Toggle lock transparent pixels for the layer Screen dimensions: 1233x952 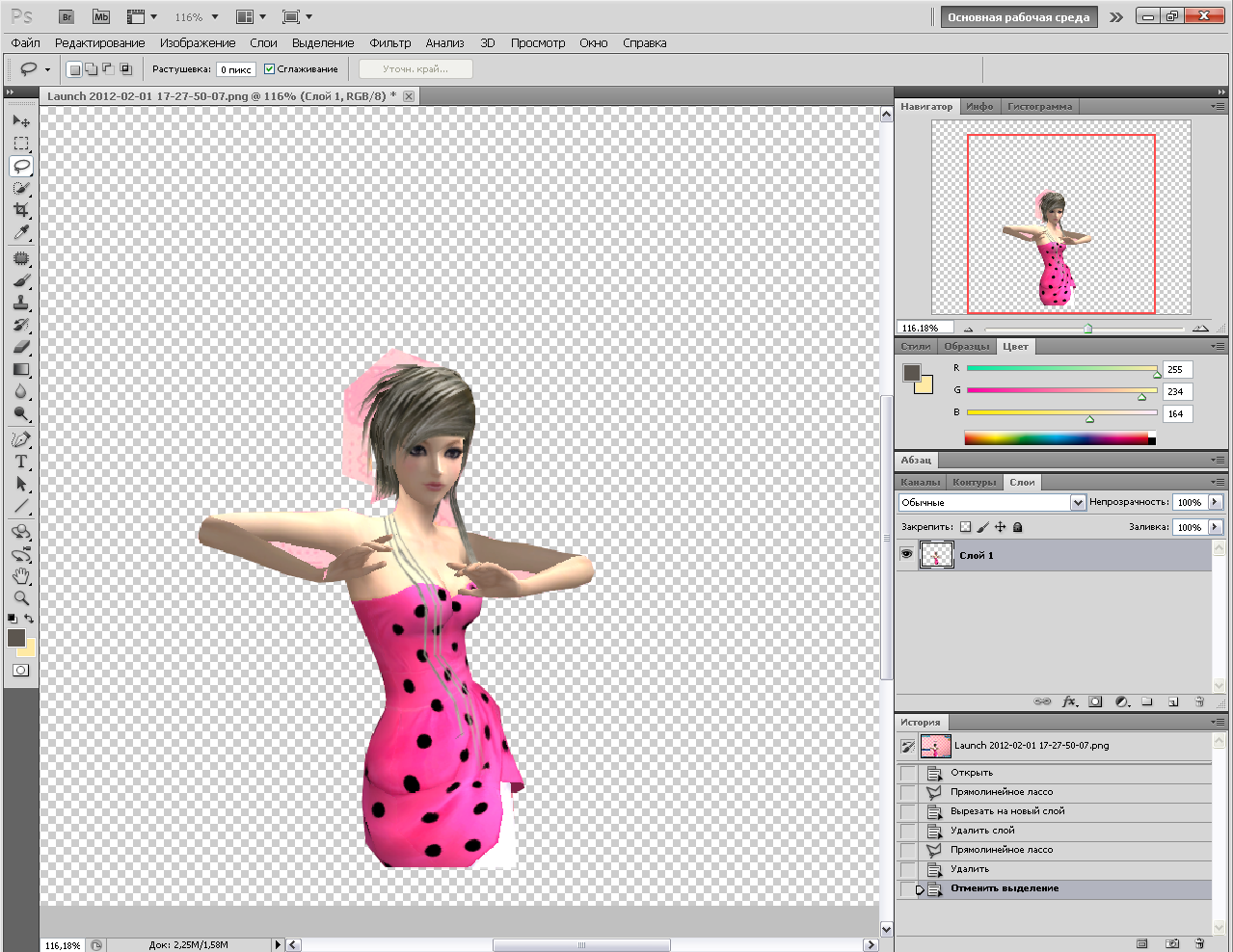[x=966, y=527]
